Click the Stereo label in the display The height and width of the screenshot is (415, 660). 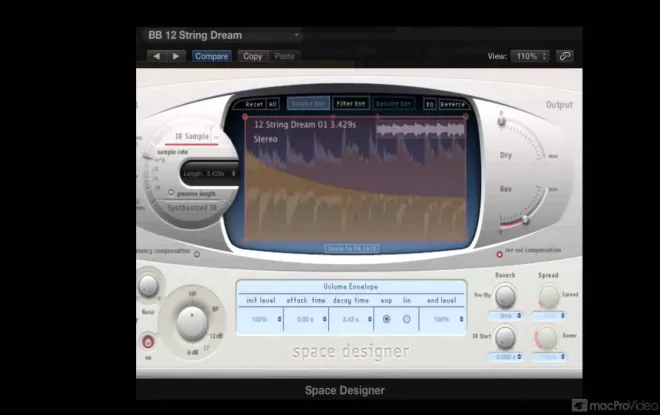[265, 139]
